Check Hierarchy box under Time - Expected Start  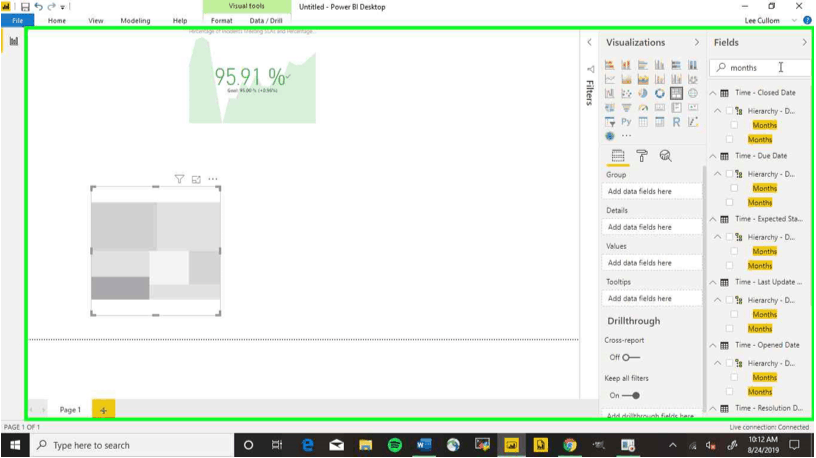(729, 237)
